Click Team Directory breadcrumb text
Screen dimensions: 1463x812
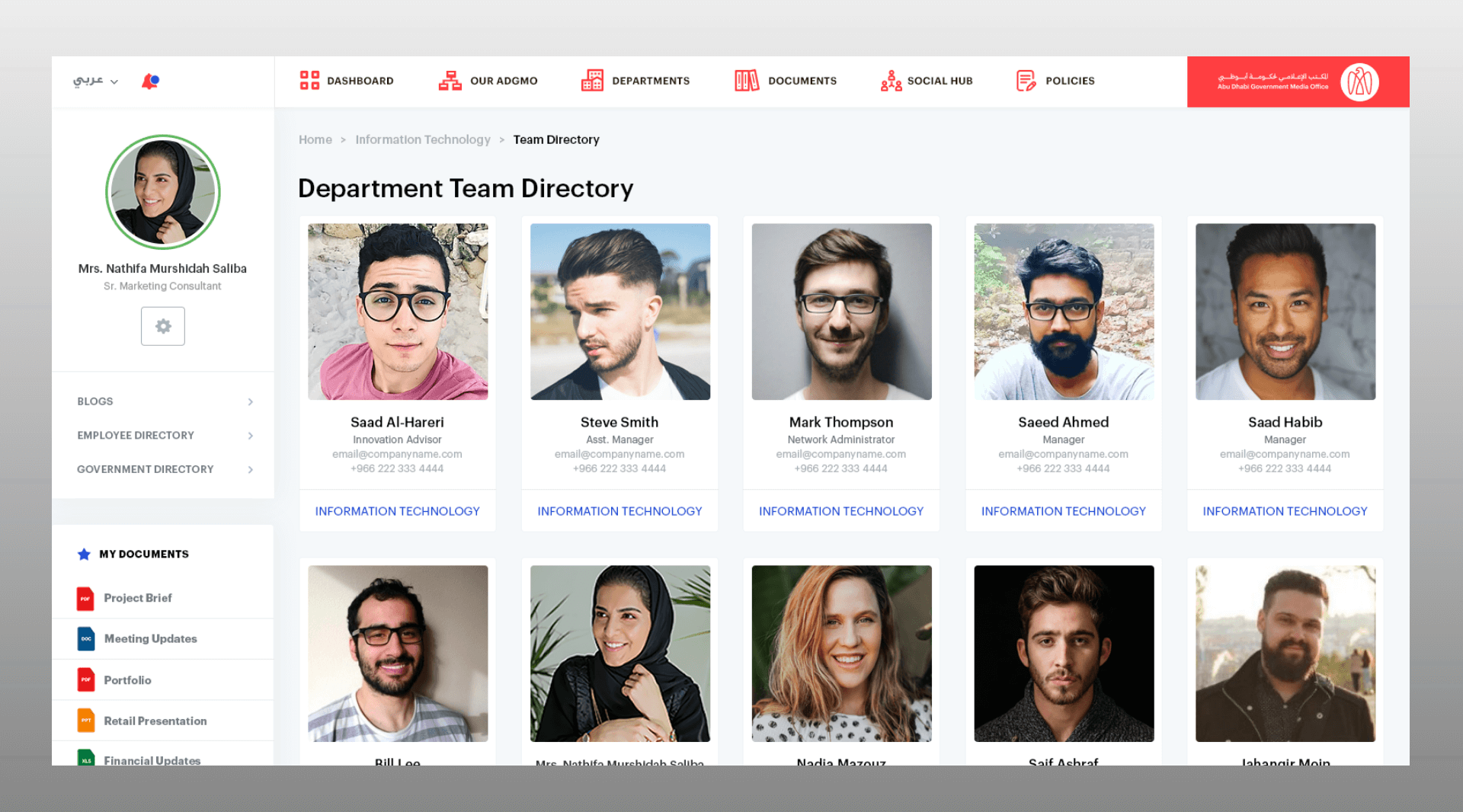(x=556, y=139)
